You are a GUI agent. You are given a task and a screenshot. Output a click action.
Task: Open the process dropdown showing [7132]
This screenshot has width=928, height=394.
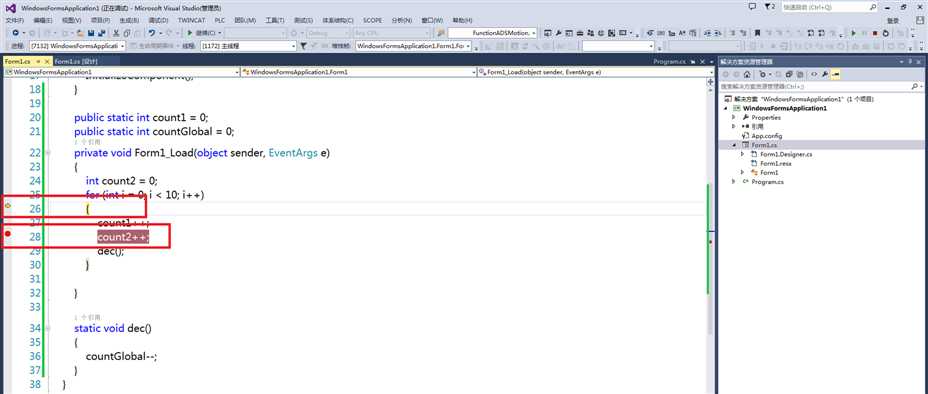78,46
